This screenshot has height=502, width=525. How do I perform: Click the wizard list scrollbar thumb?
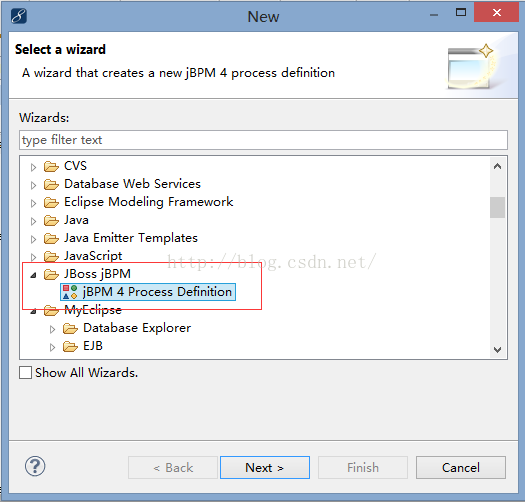click(497, 207)
